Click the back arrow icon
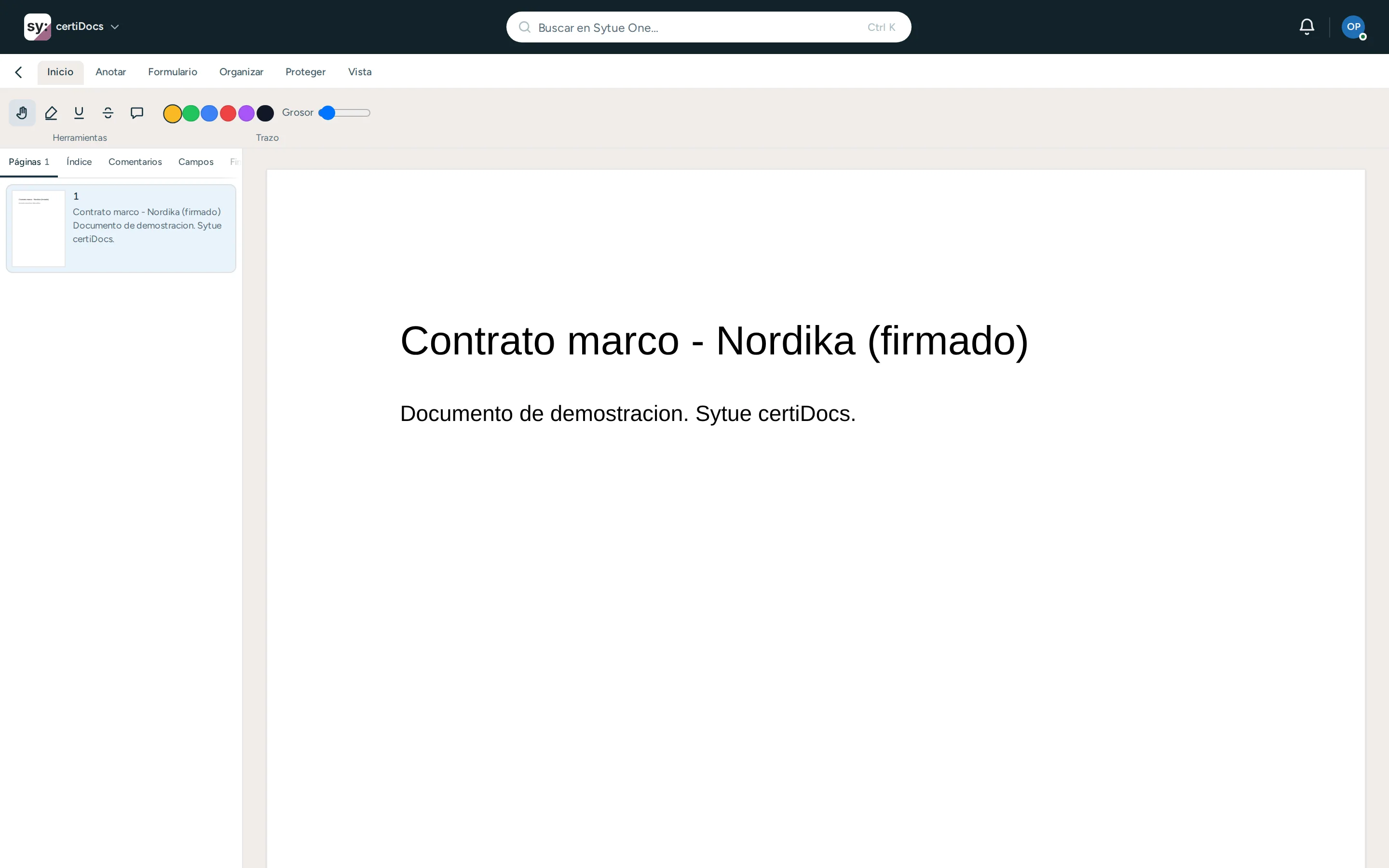This screenshot has width=1389, height=868. click(18, 72)
